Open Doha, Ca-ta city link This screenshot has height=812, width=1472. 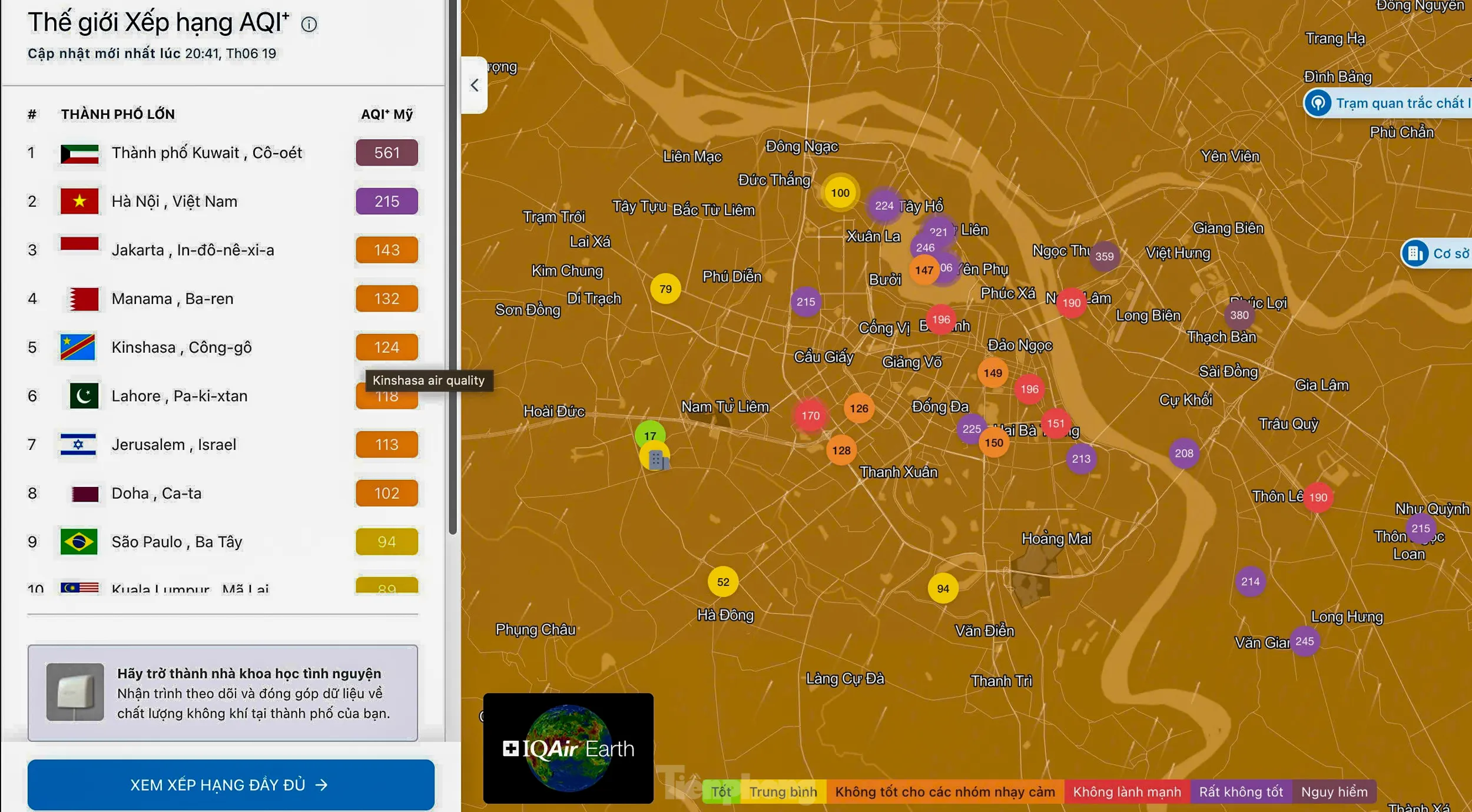click(x=157, y=493)
